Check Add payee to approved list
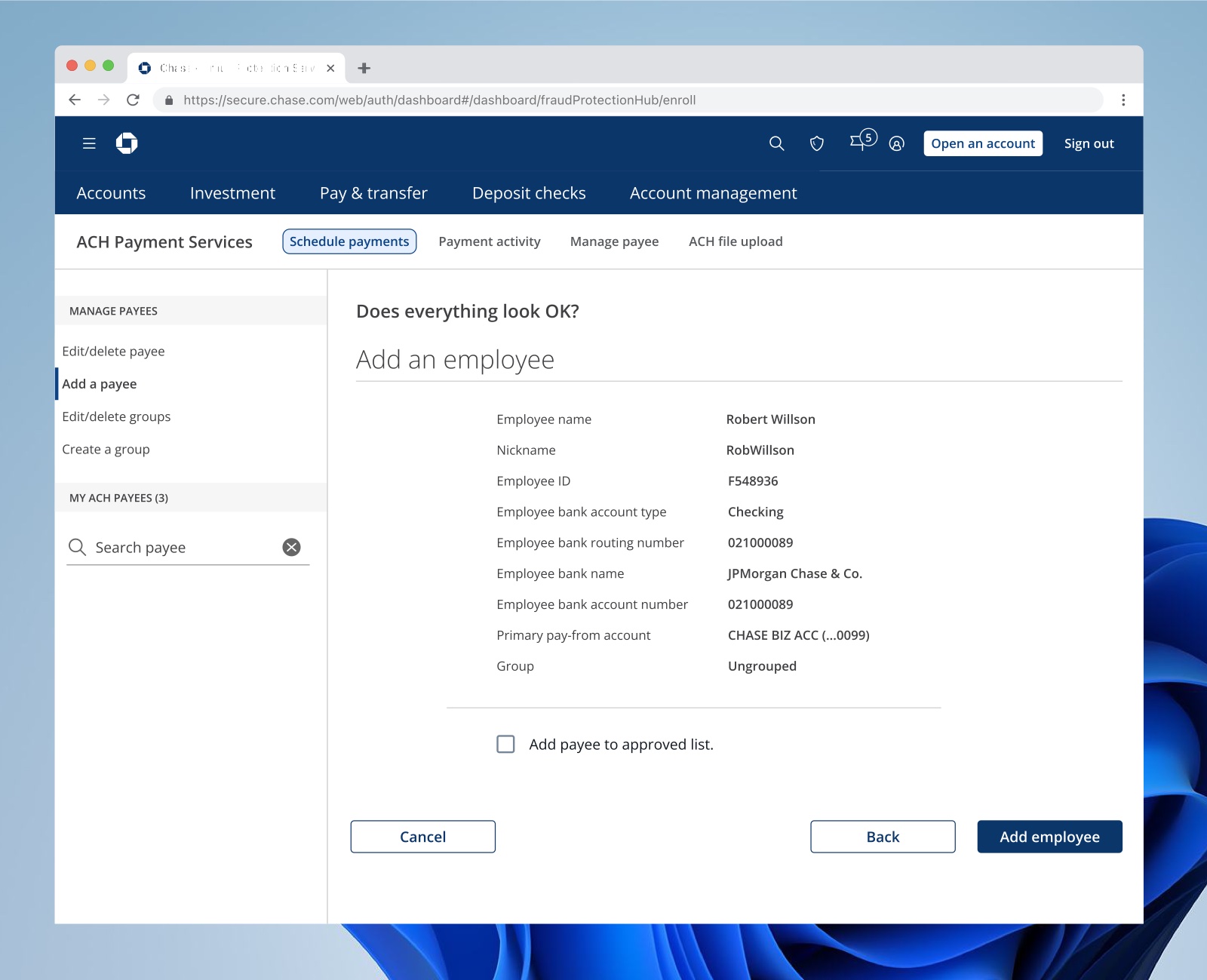Viewport: 1207px width, 980px height. (x=506, y=745)
